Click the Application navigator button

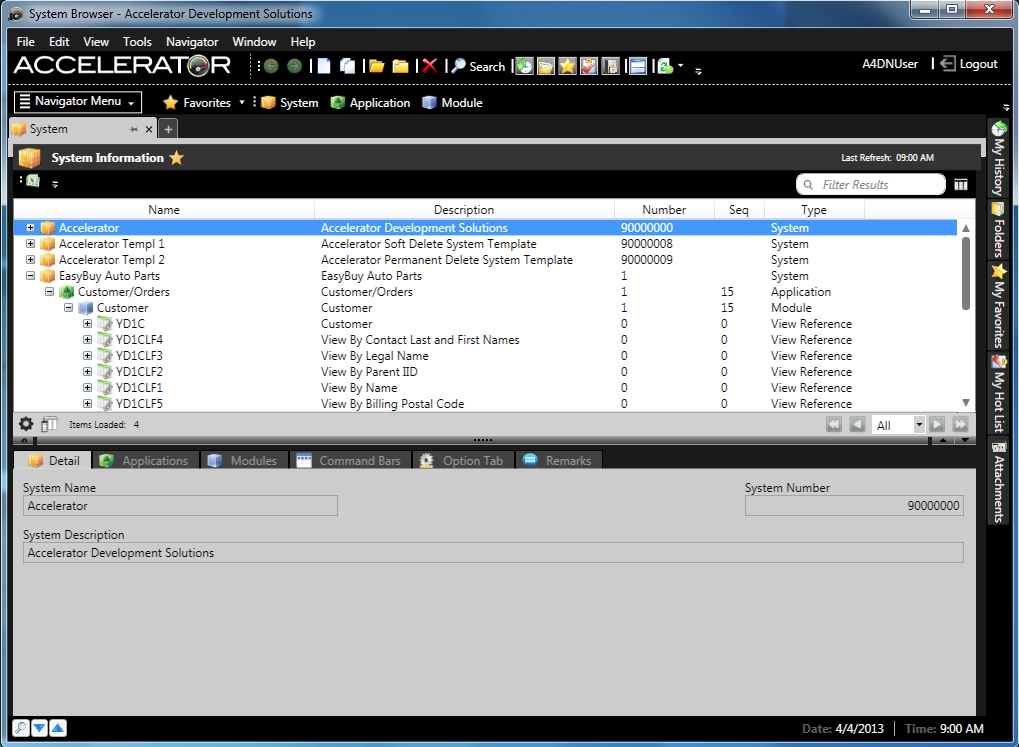click(x=370, y=103)
